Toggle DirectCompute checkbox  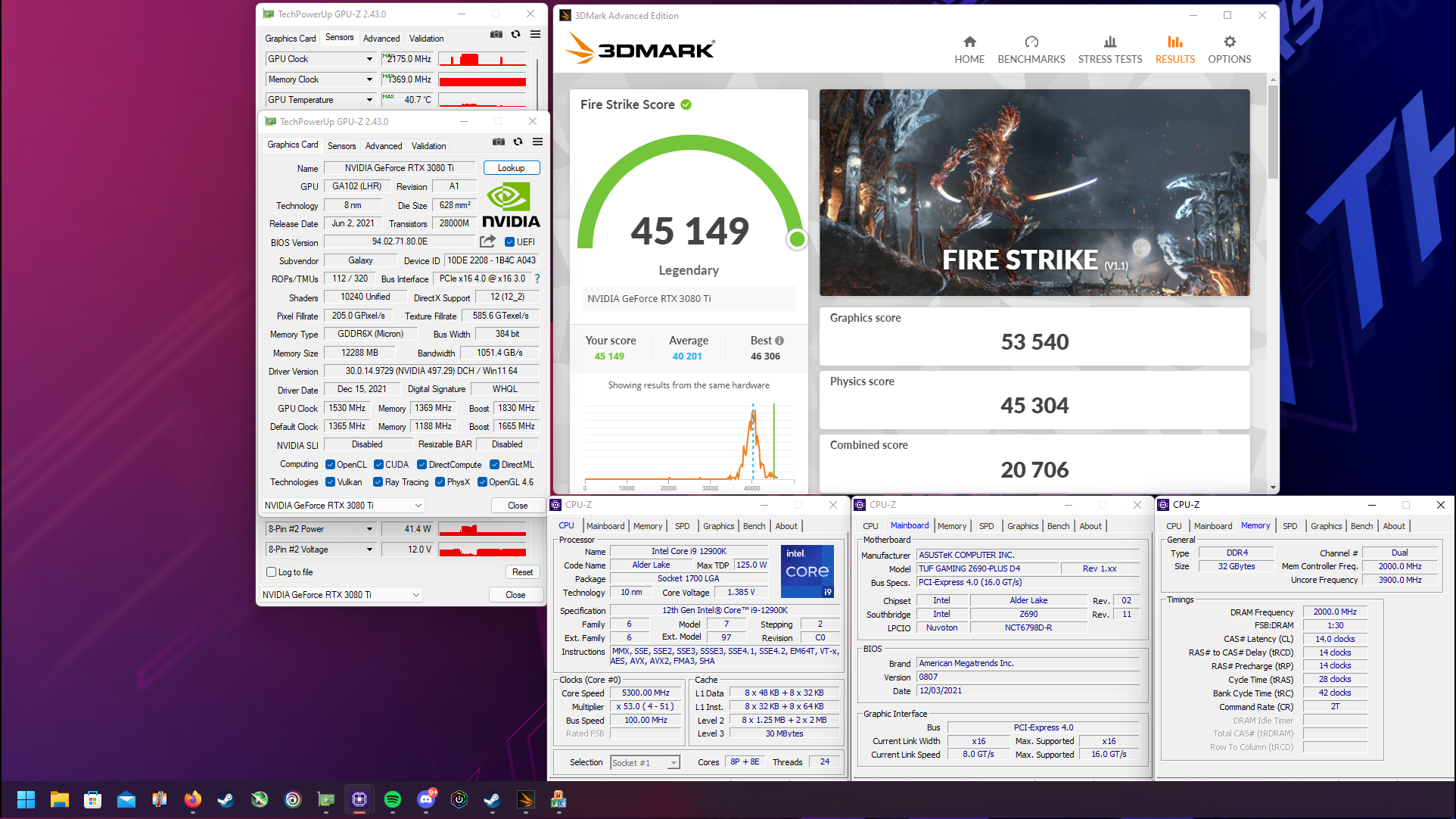[x=422, y=465]
